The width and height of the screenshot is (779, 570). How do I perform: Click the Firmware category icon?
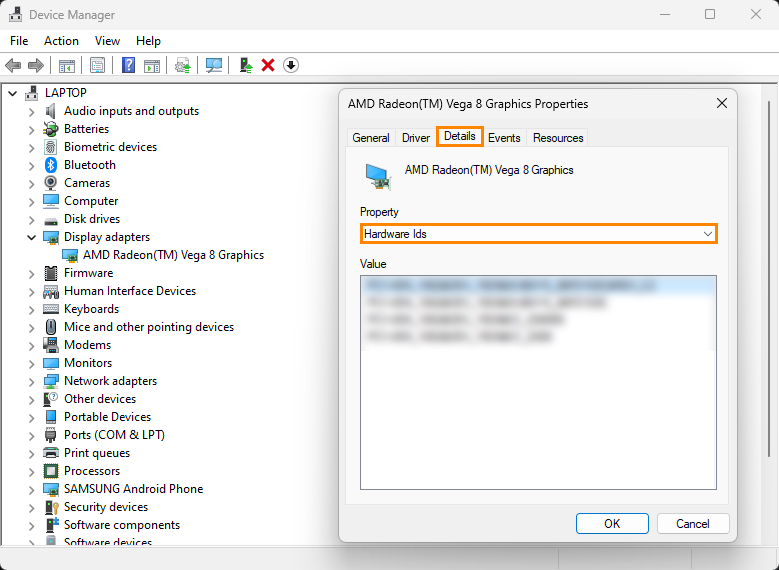tap(51, 273)
